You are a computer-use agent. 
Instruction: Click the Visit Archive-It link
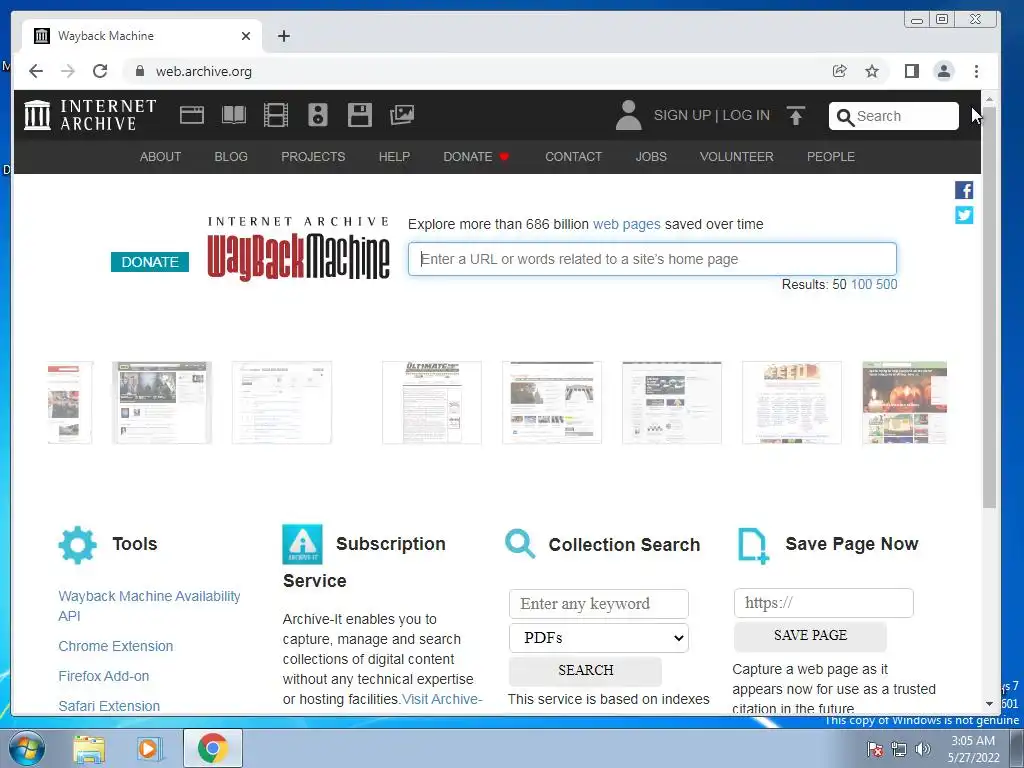click(x=442, y=699)
